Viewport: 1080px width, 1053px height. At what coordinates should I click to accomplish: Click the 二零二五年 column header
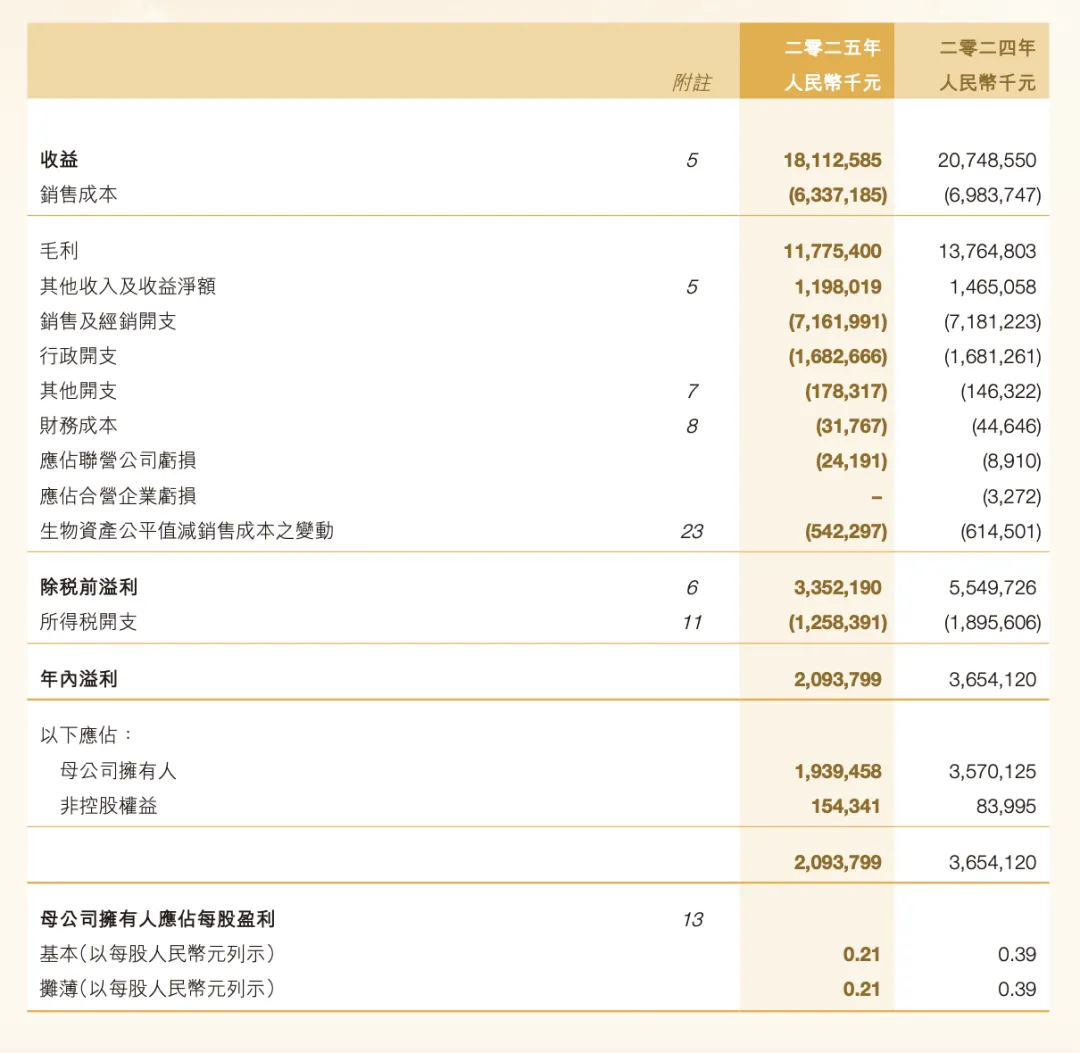832,48
